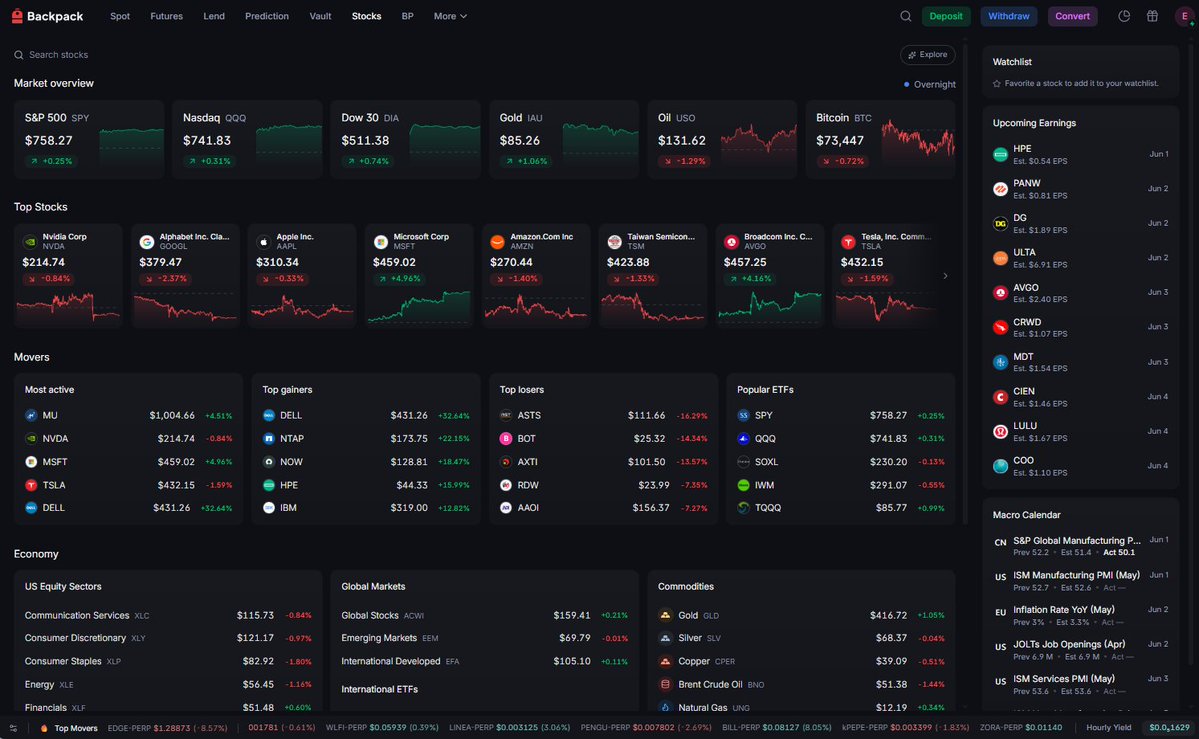The height and width of the screenshot is (739, 1199).
Task: Select TQQQ row in Popular ETFs
Action: click(841, 508)
